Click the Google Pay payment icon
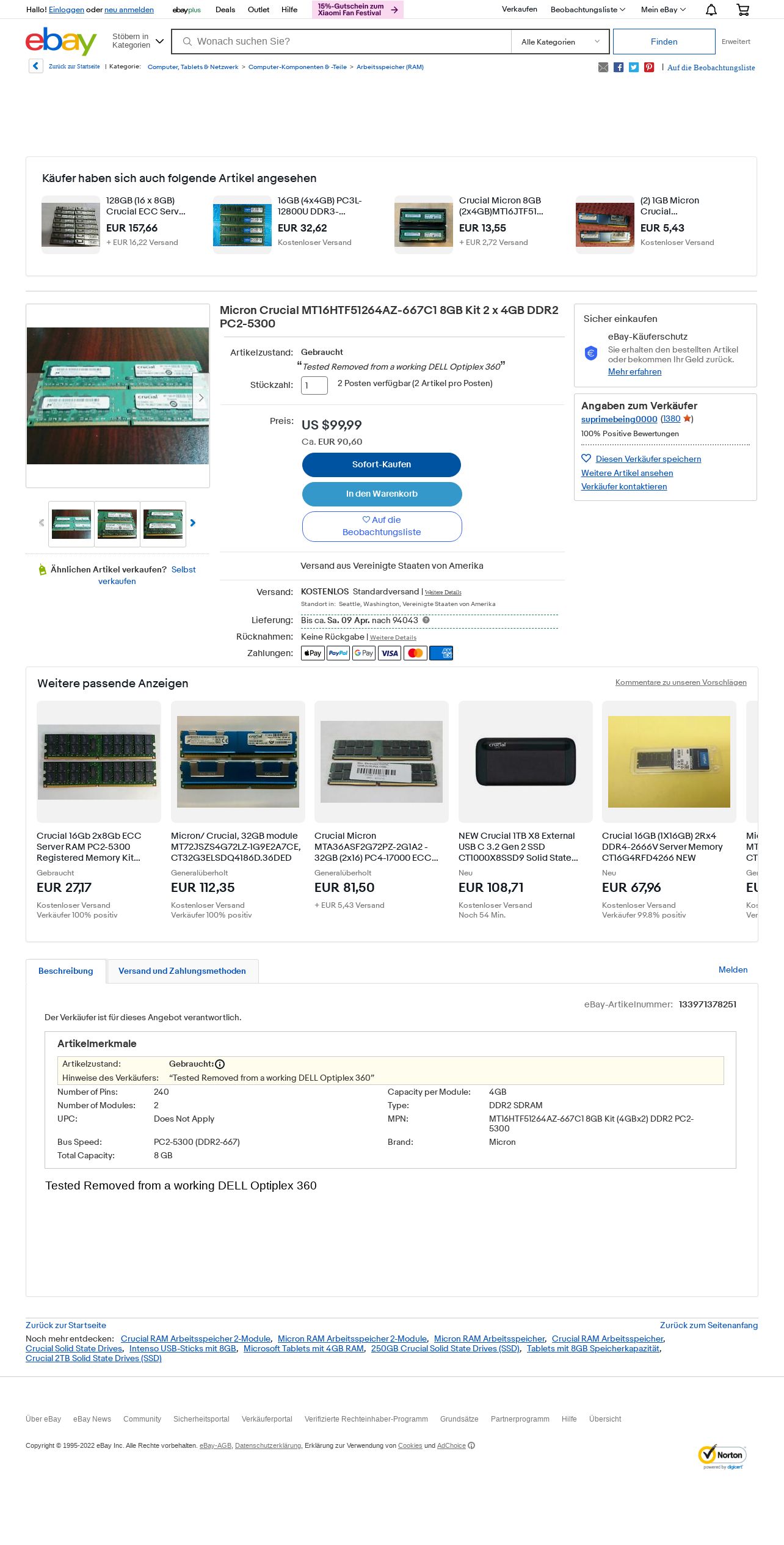 364,653
